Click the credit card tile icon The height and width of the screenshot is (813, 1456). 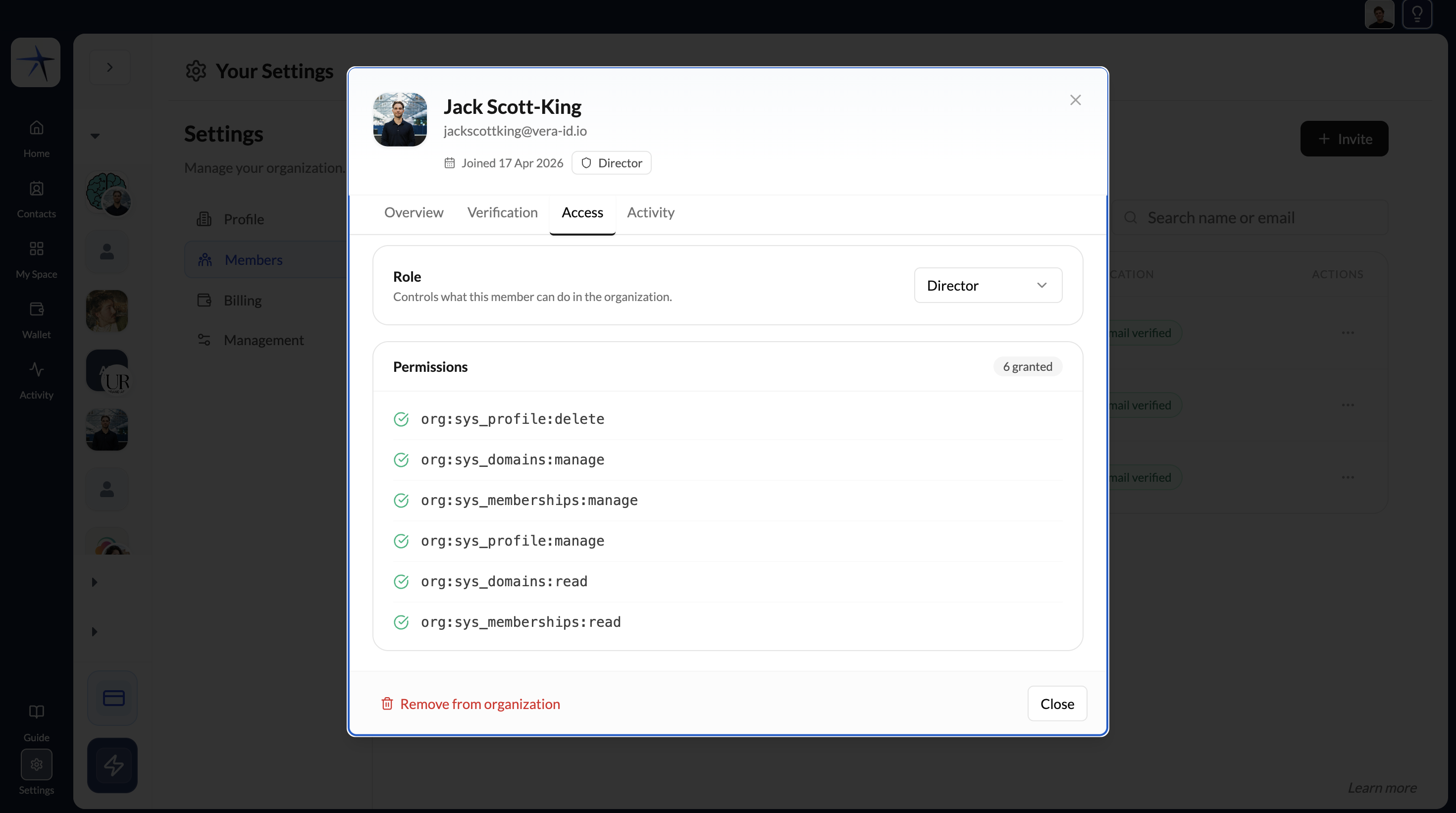click(113, 698)
